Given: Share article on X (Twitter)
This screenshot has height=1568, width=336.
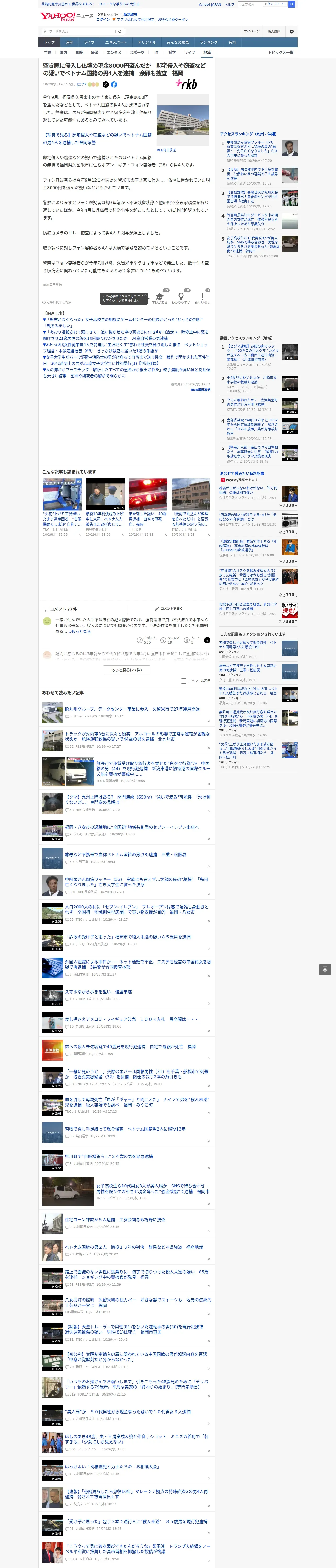Looking at the screenshot, I should [x=105, y=85].
